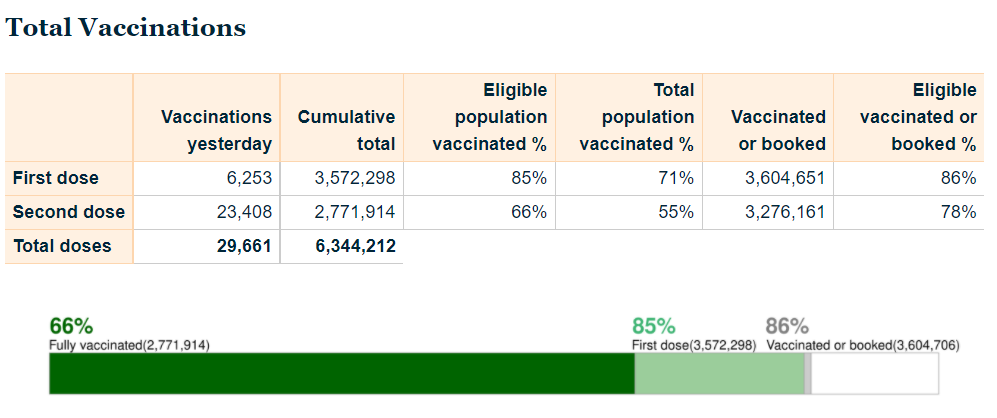Click Total population vaccinated % header
997x418 pixels.
636,117
